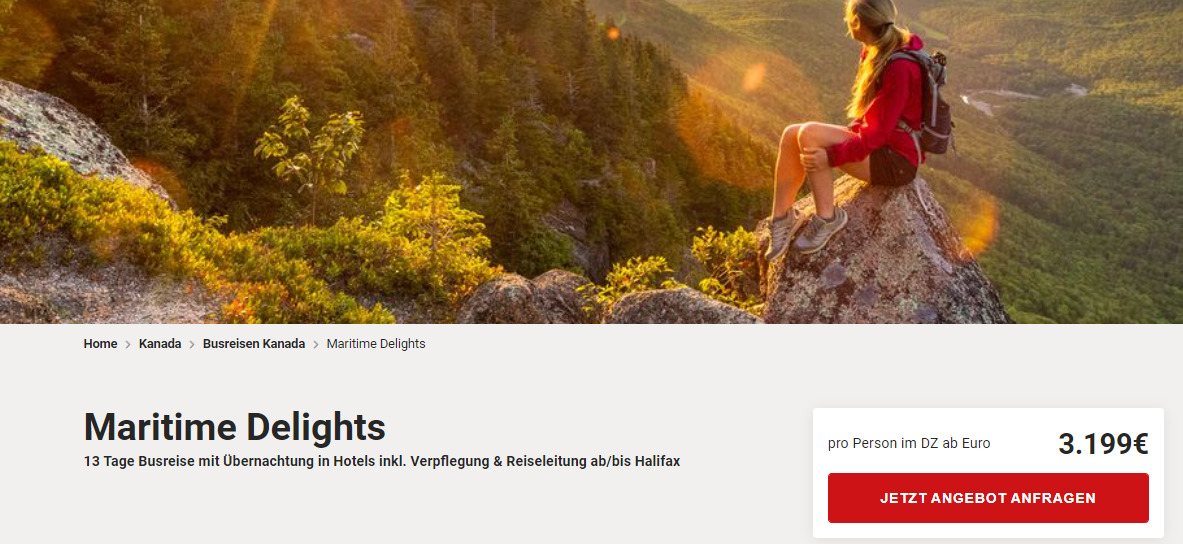Select the 13 Tage Busreise subtitle text
The width and height of the screenshot is (1183, 544).
point(382,461)
